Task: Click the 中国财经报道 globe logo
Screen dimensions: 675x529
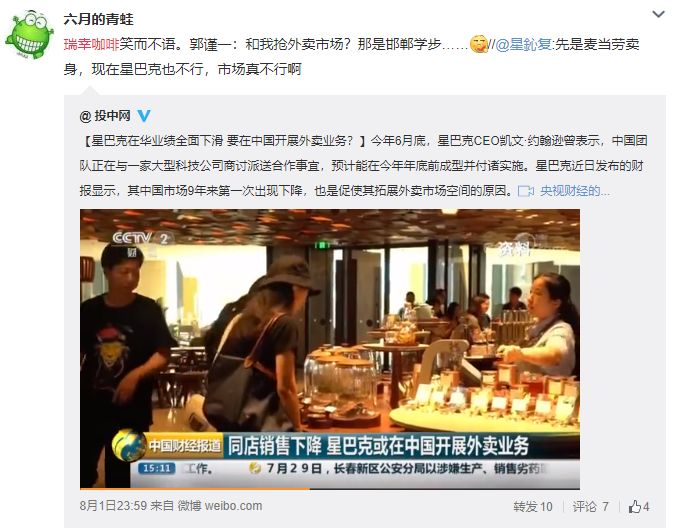Action: click(x=129, y=445)
